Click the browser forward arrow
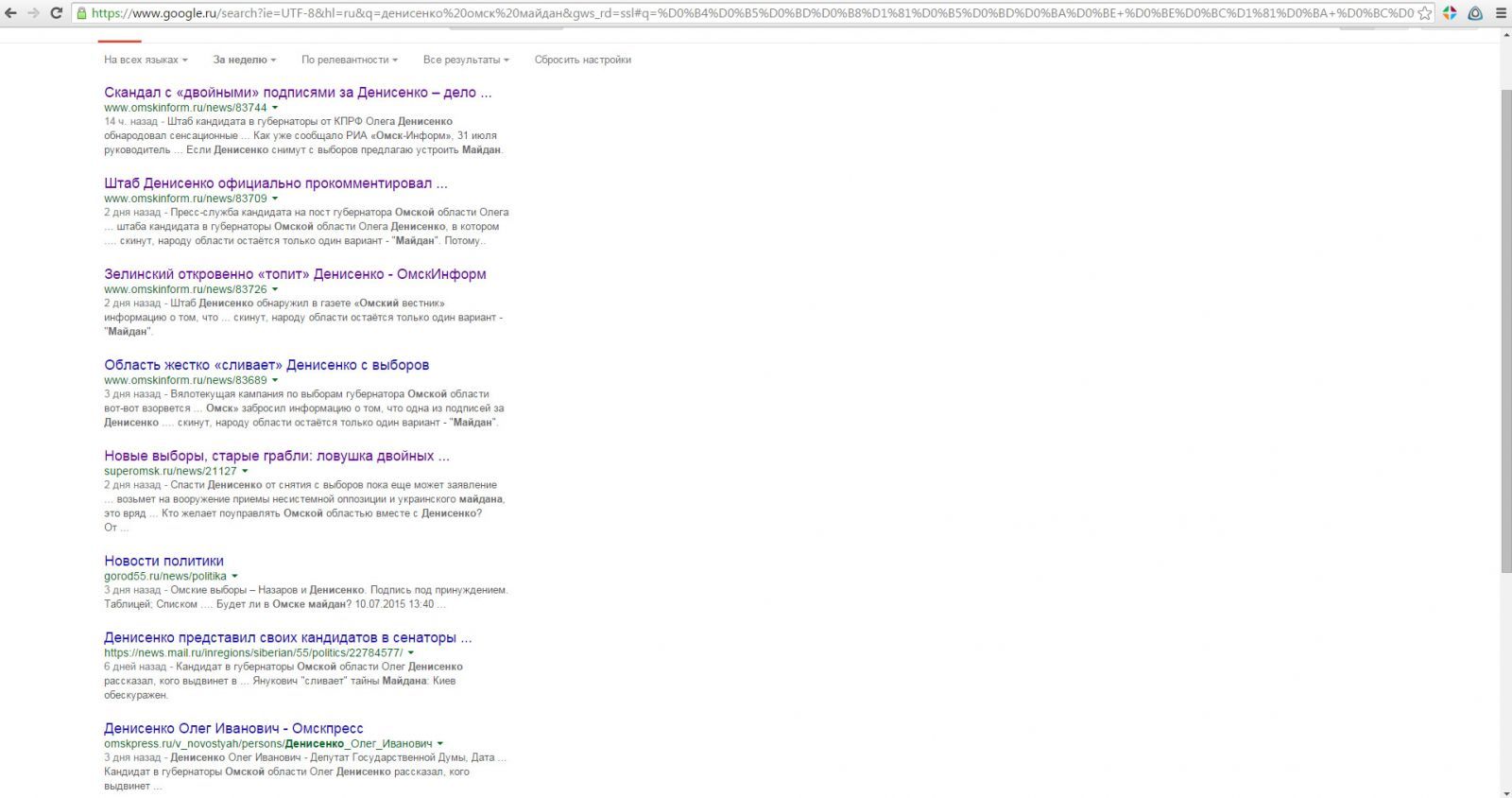The image size is (1512, 798). pyautogui.click(x=34, y=13)
